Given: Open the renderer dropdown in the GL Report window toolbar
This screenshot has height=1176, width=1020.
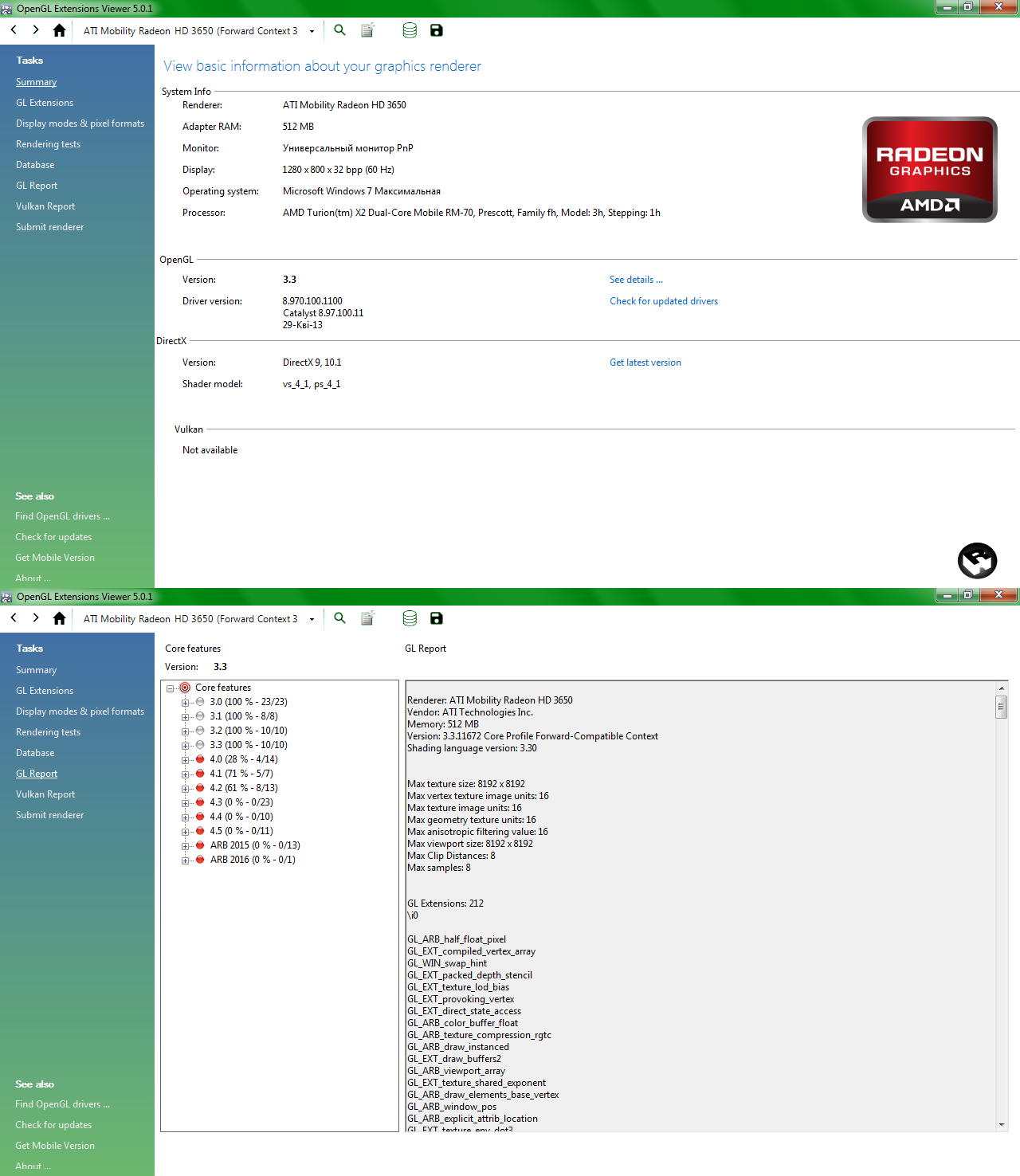Looking at the screenshot, I should click(x=312, y=619).
